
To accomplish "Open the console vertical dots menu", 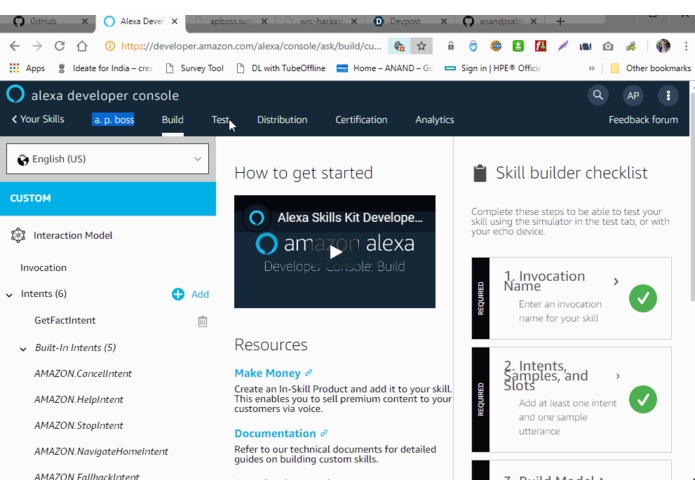I will [x=668, y=95].
